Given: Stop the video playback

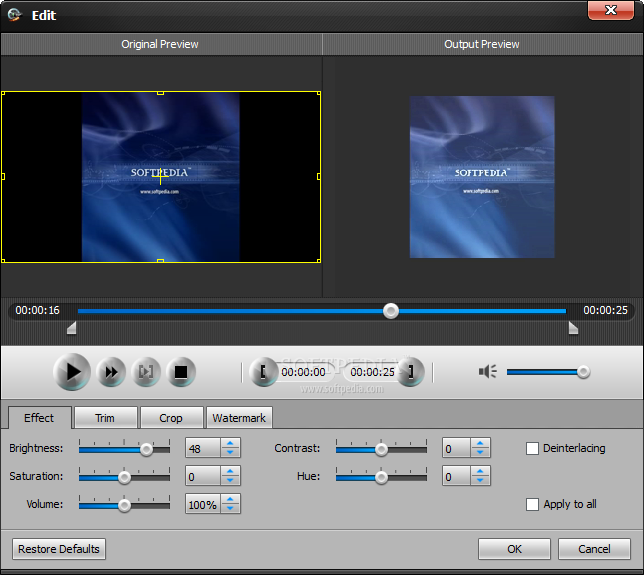Looking at the screenshot, I should coord(181,372).
